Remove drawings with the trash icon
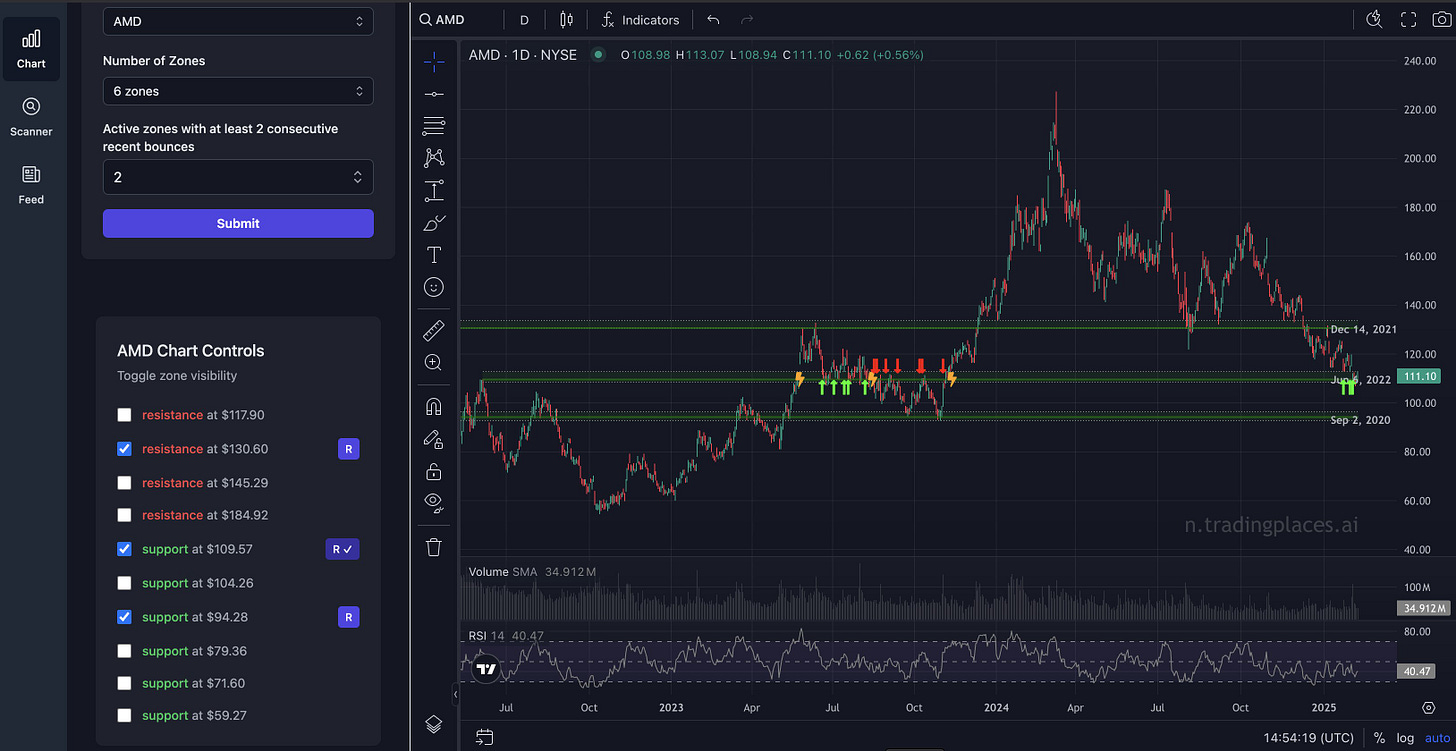 434,546
